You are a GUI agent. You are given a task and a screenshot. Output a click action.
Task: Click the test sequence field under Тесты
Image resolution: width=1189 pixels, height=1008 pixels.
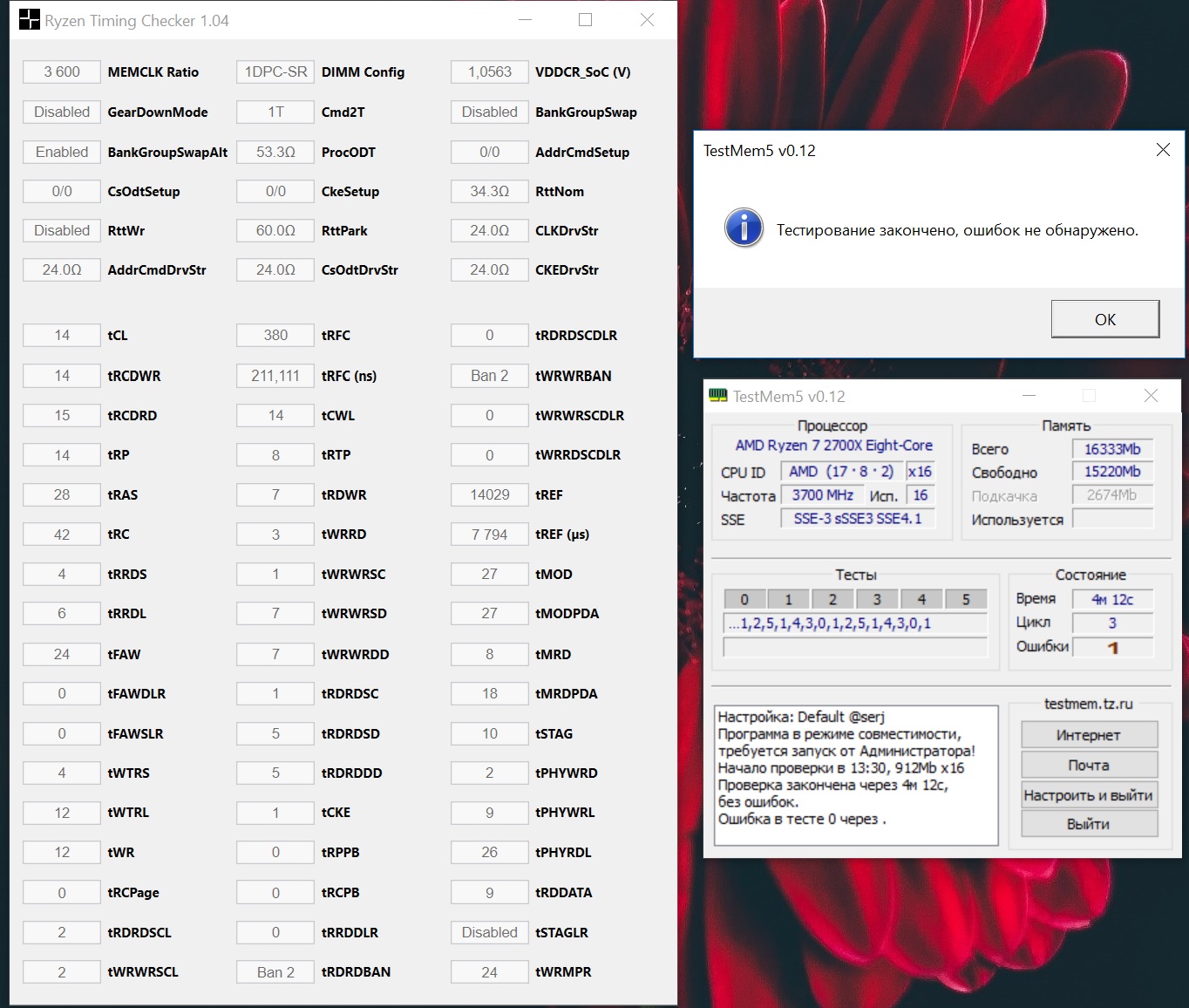click(x=855, y=623)
